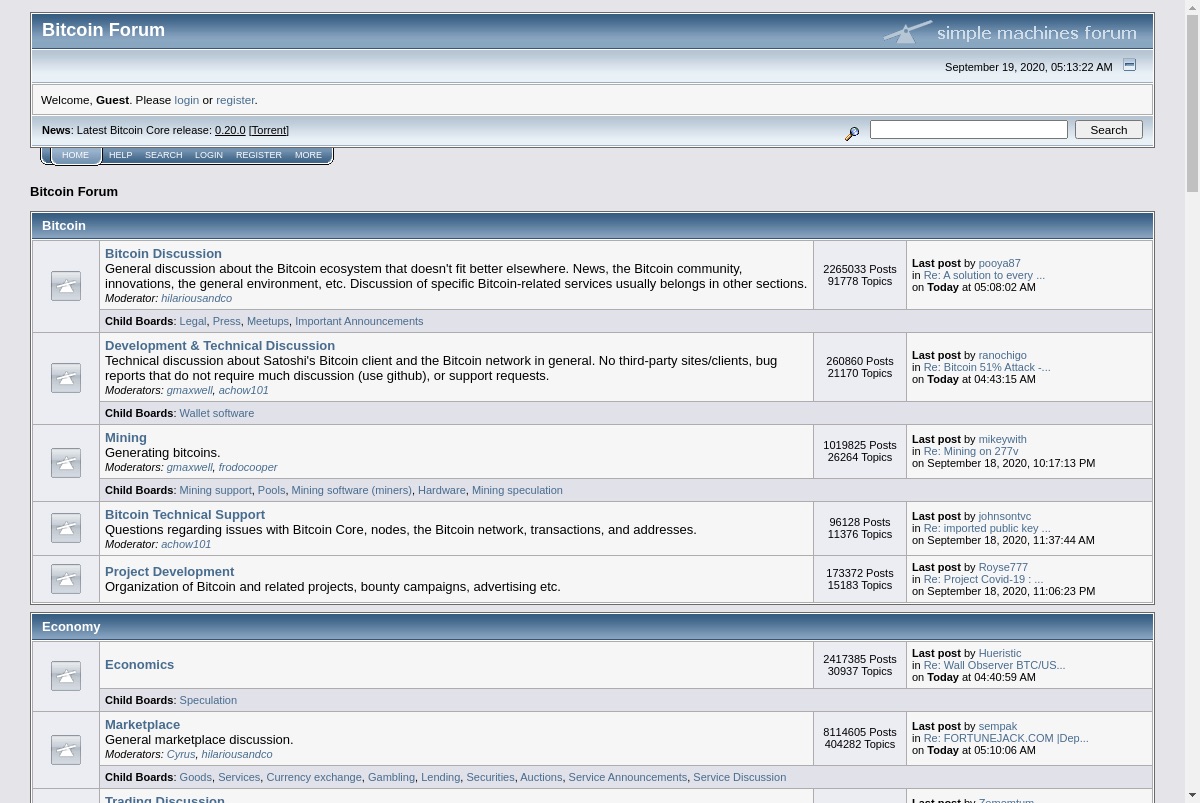1200x803 pixels.
Task: Open the Economics board
Action: (139, 665)
